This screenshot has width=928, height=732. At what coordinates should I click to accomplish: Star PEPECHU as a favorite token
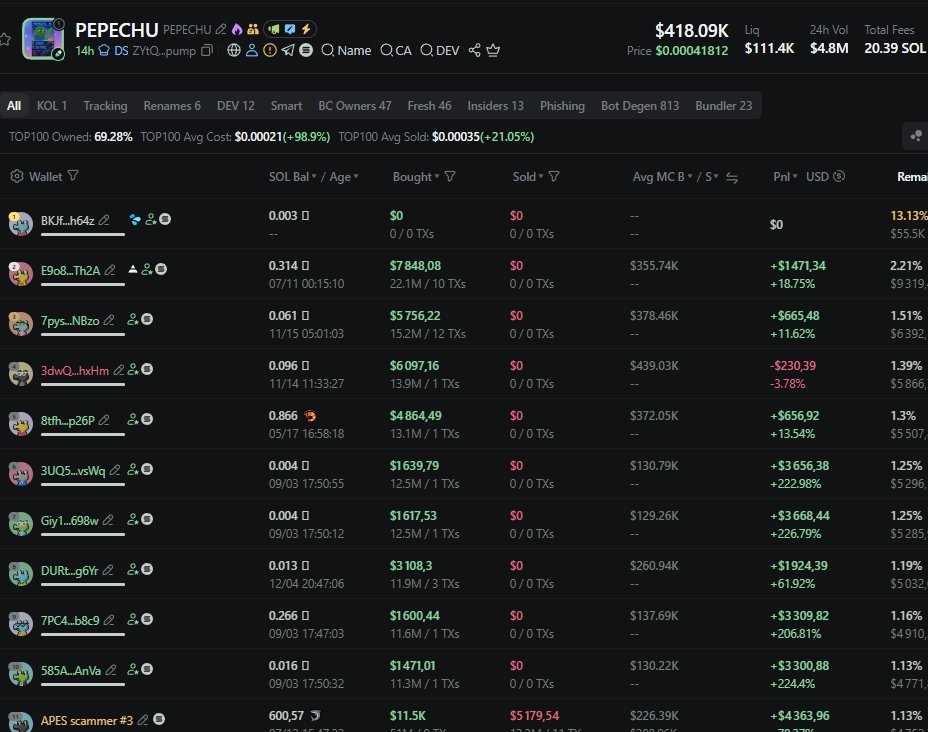[x=5, y=40]
